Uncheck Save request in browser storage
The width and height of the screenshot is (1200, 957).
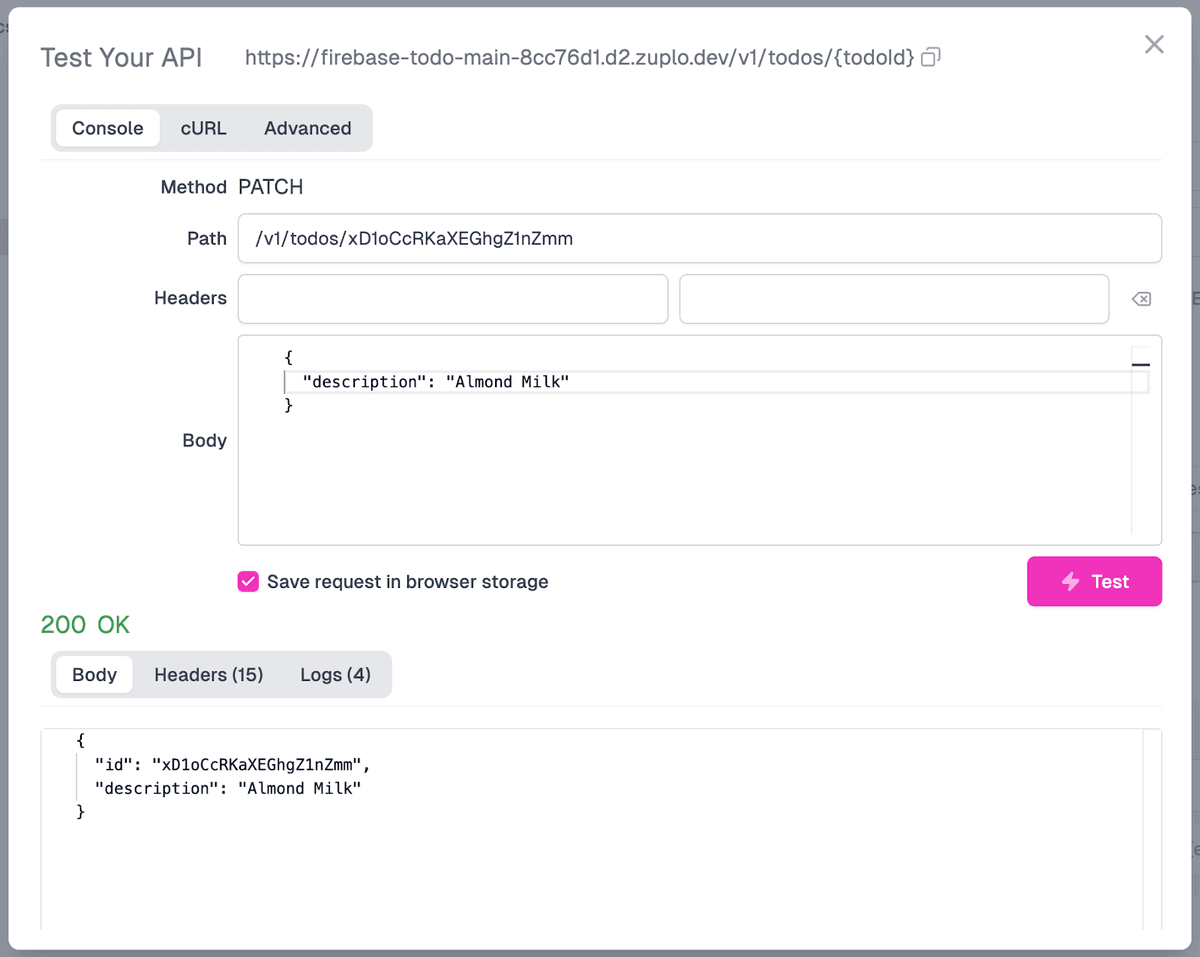(248, 582)
